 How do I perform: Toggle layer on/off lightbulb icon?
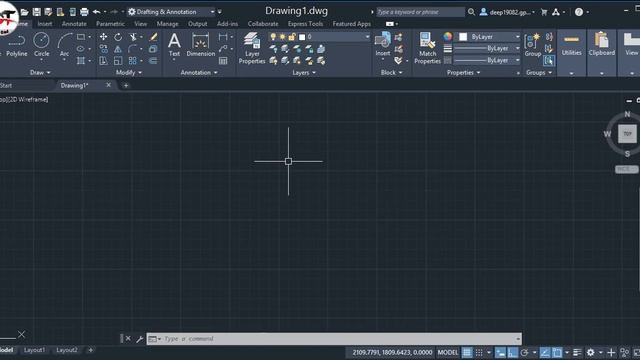click(x=273, y=37)
